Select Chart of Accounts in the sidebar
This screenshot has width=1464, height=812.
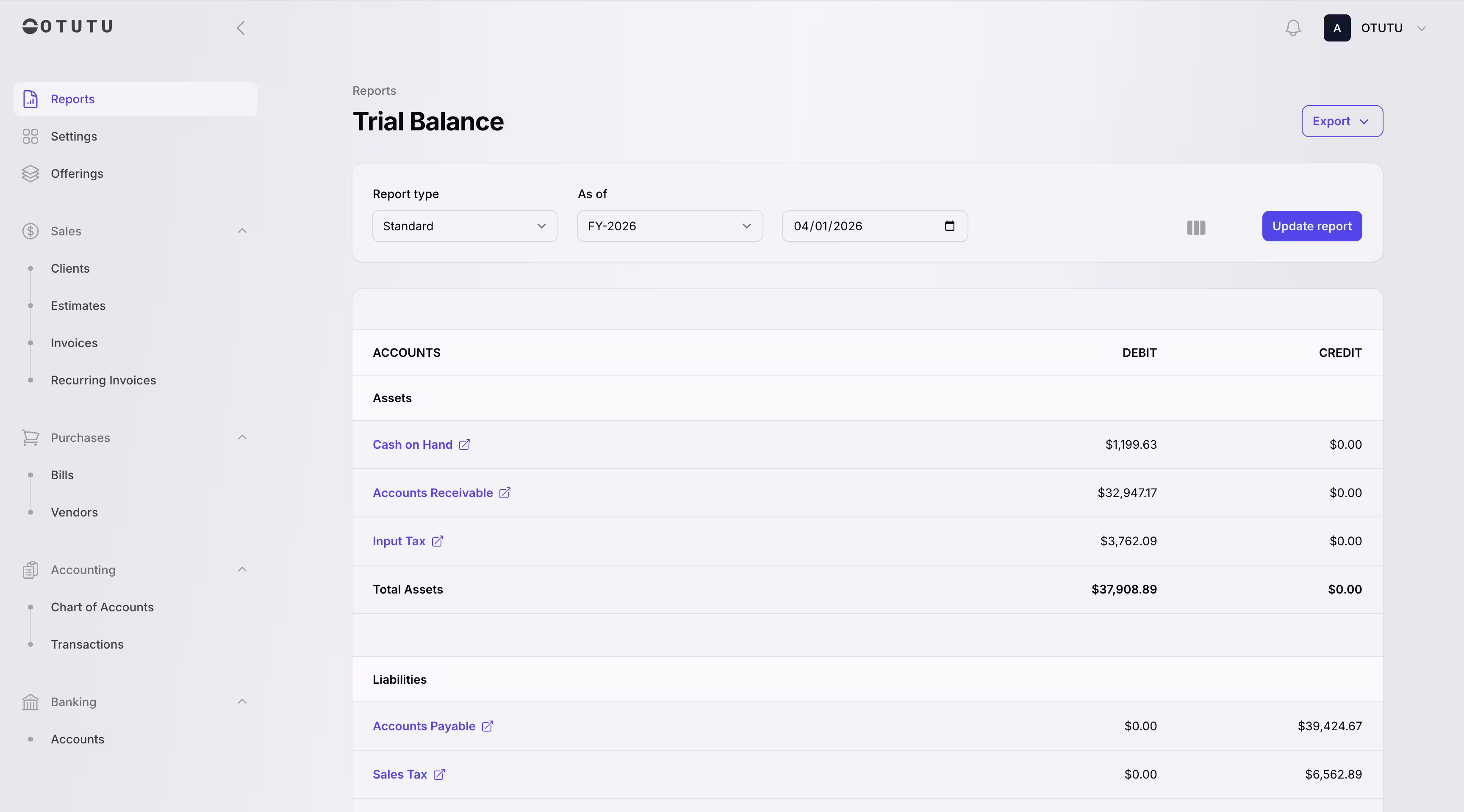(x=102, y=606)
